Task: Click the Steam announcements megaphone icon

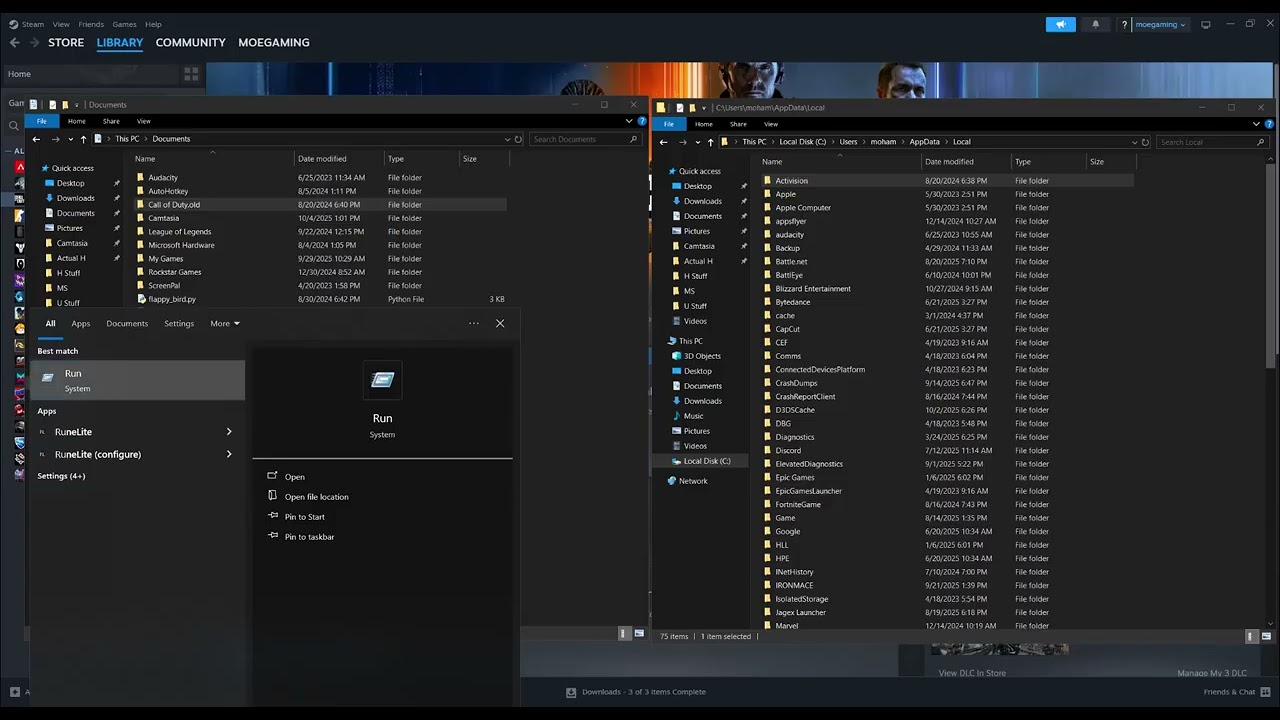Action: (x=1061, y=24)
